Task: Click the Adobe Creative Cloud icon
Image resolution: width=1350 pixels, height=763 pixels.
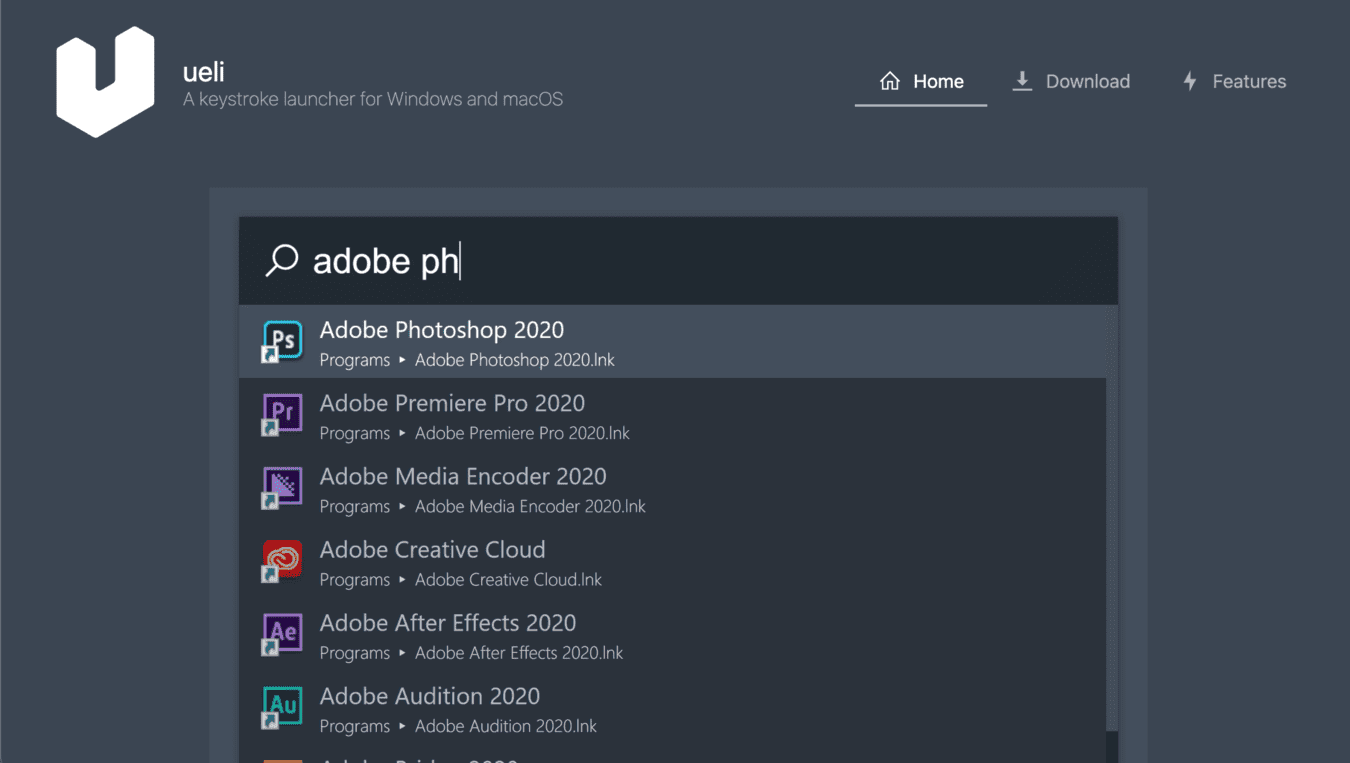Action: tap(282, 559)
